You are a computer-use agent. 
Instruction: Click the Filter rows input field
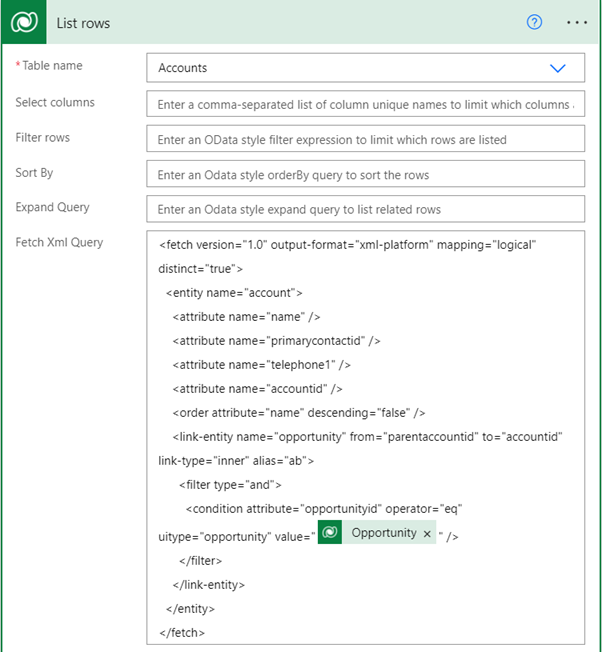[365, 139]
